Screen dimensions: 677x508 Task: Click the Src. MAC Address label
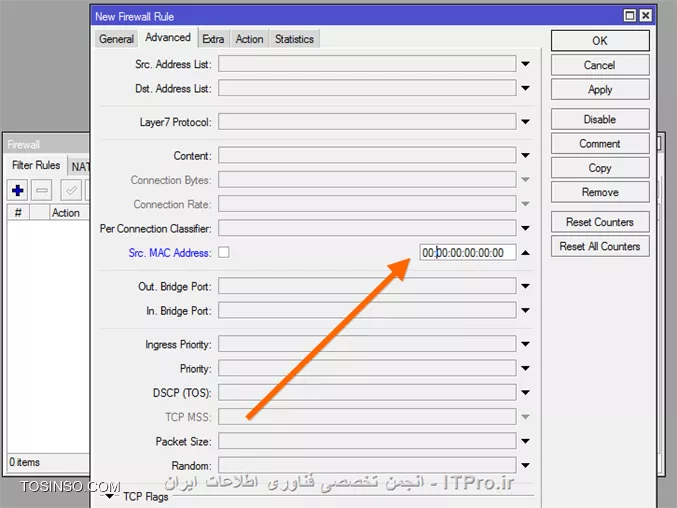pyautogui.click(x=170, y=253)
